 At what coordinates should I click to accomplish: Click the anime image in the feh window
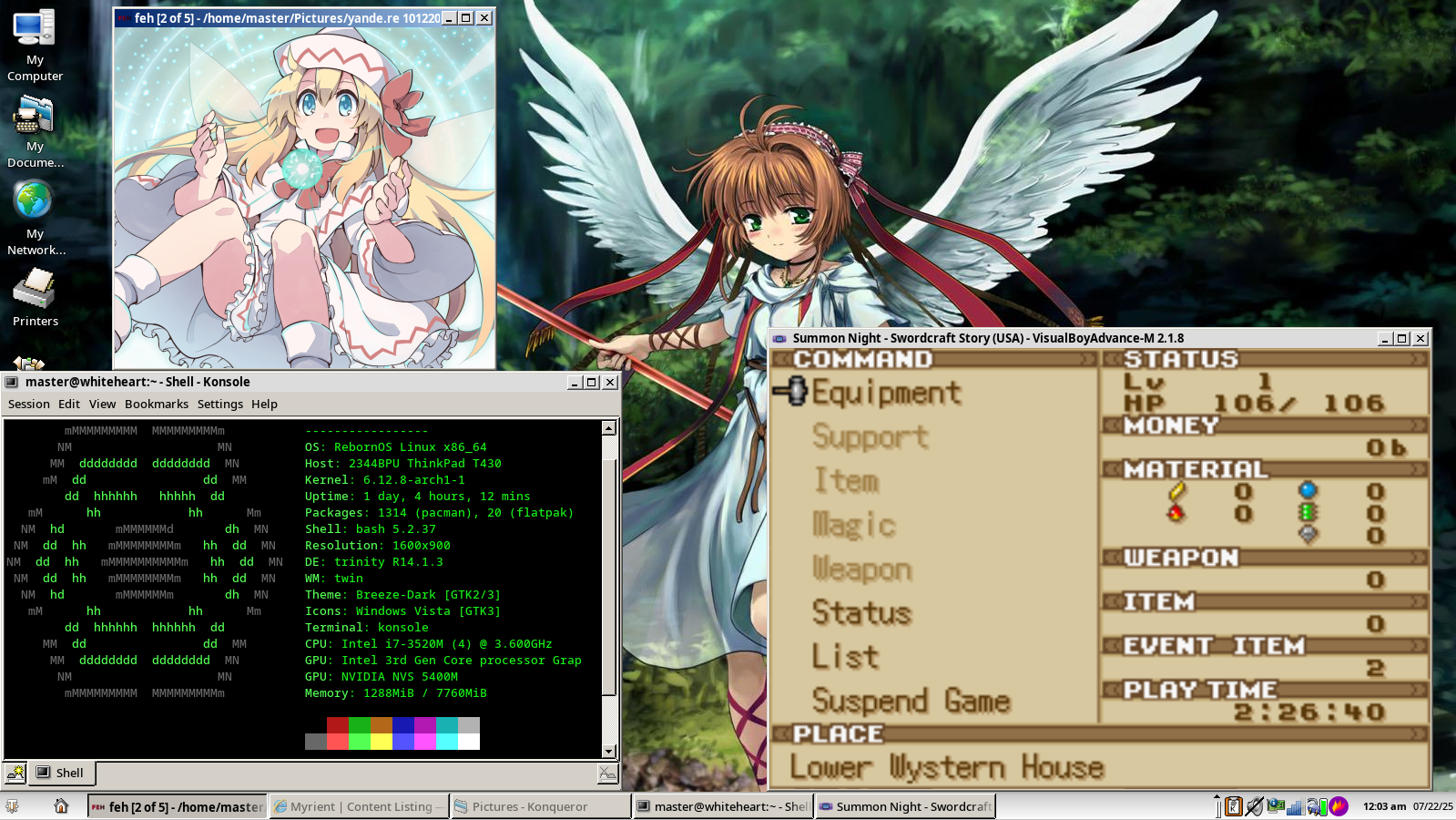pos(305,198)
